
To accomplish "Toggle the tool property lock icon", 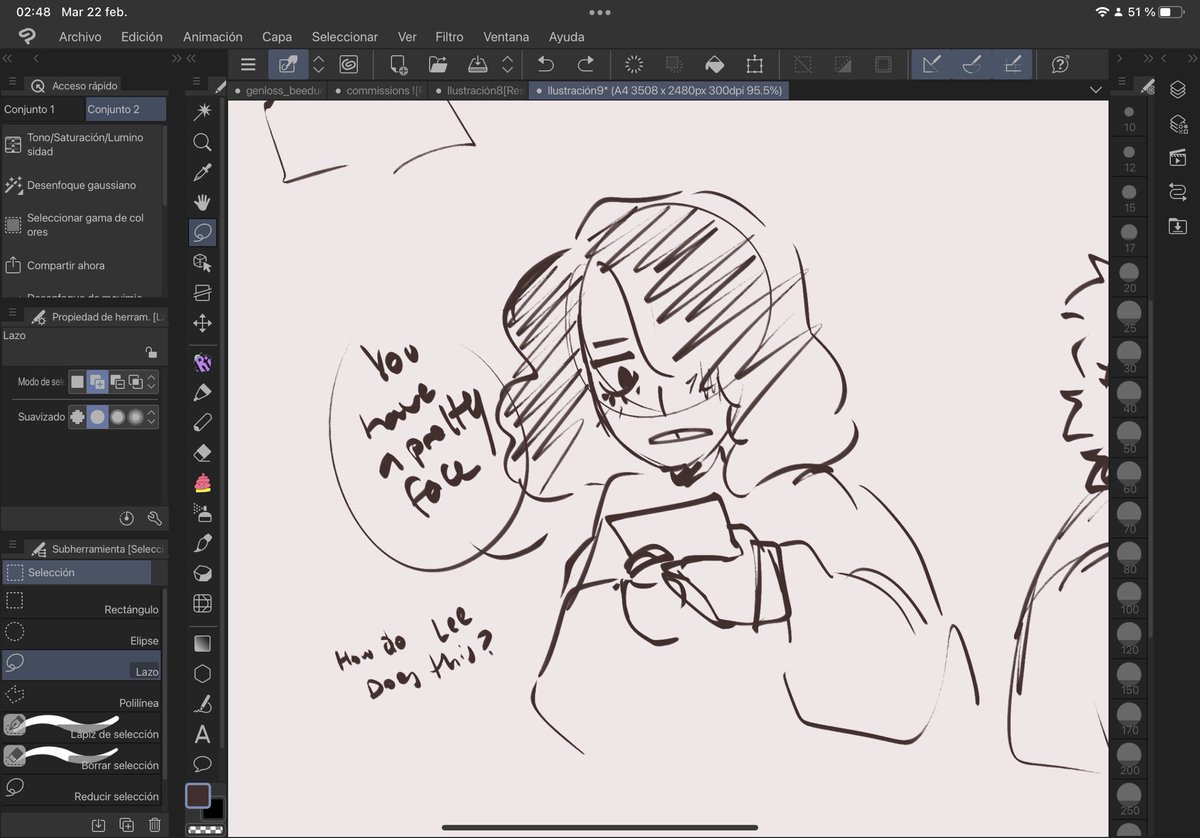I will pos(150,352).
